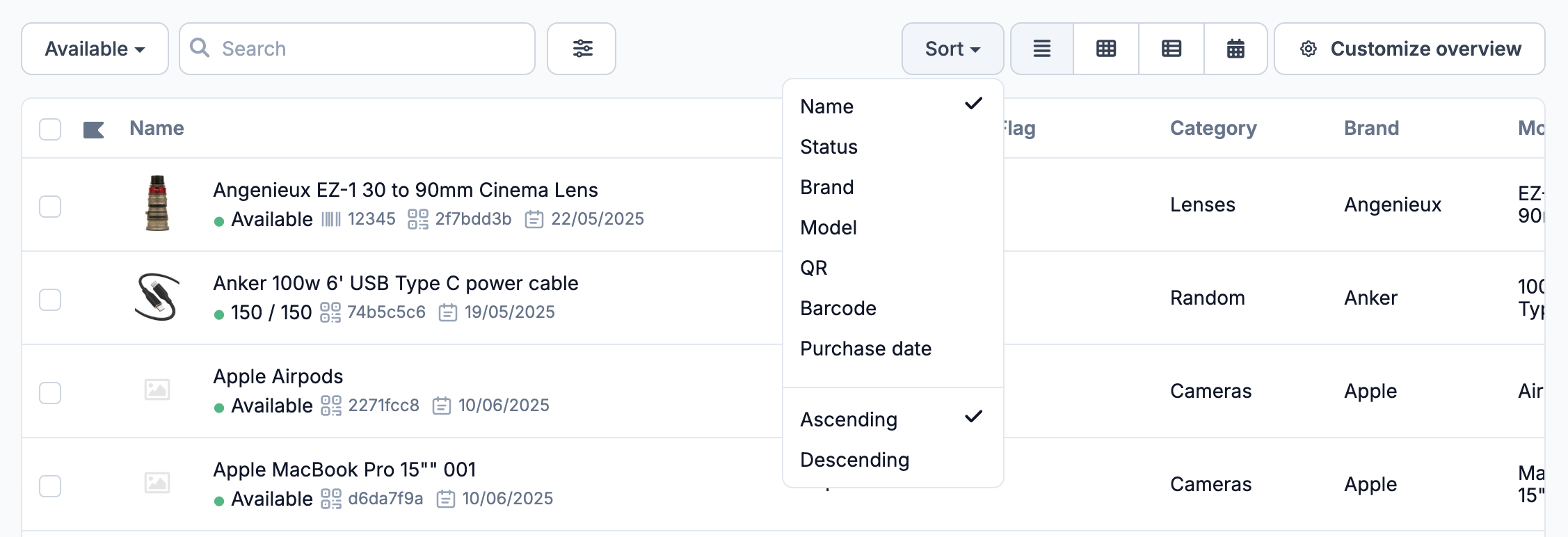Click calendar icon next to 10/06/2025 Airpods
The width and height of the screenshot is (1568, 537).
441,406
